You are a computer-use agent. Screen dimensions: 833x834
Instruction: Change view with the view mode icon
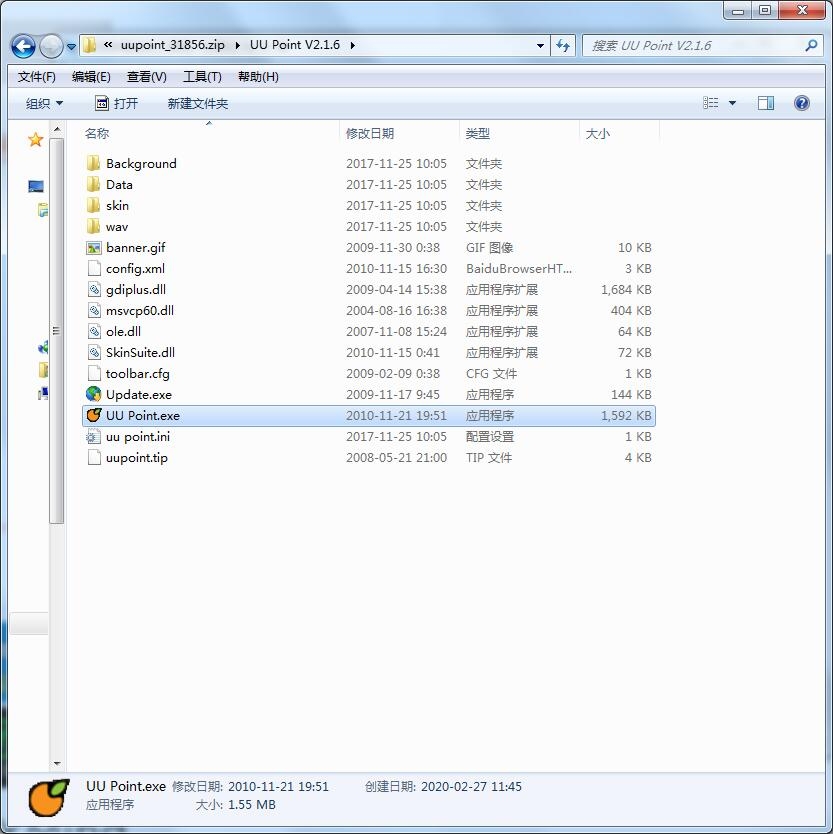710,103
